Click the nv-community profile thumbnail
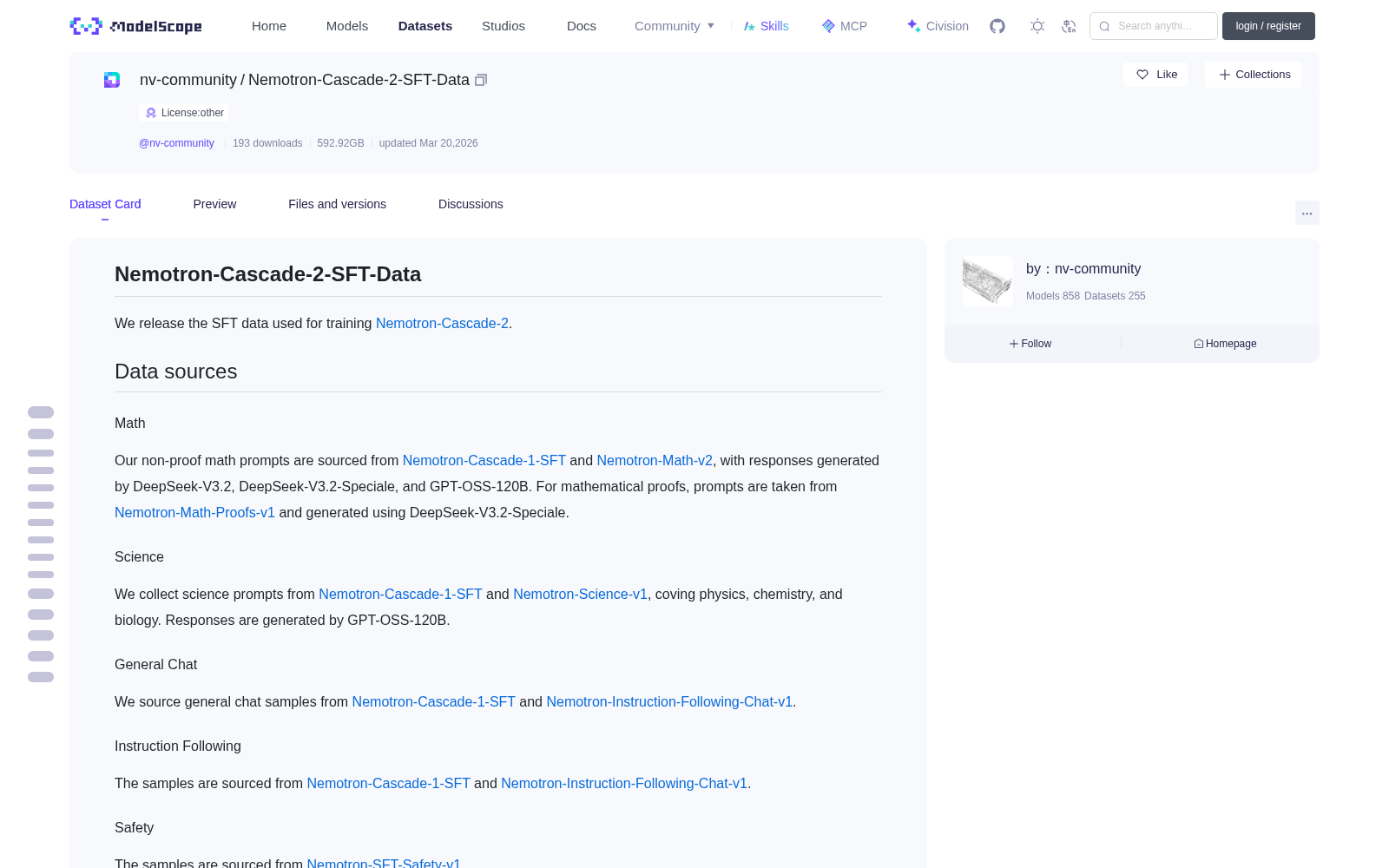This screenshot has height=868, width=1389. [x=988, y=281]
